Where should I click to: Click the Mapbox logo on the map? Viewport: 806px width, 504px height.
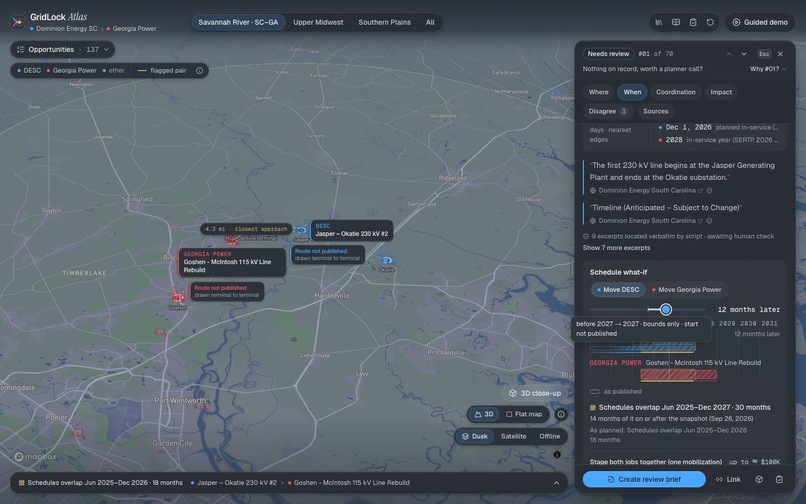[x=35, y=457]
